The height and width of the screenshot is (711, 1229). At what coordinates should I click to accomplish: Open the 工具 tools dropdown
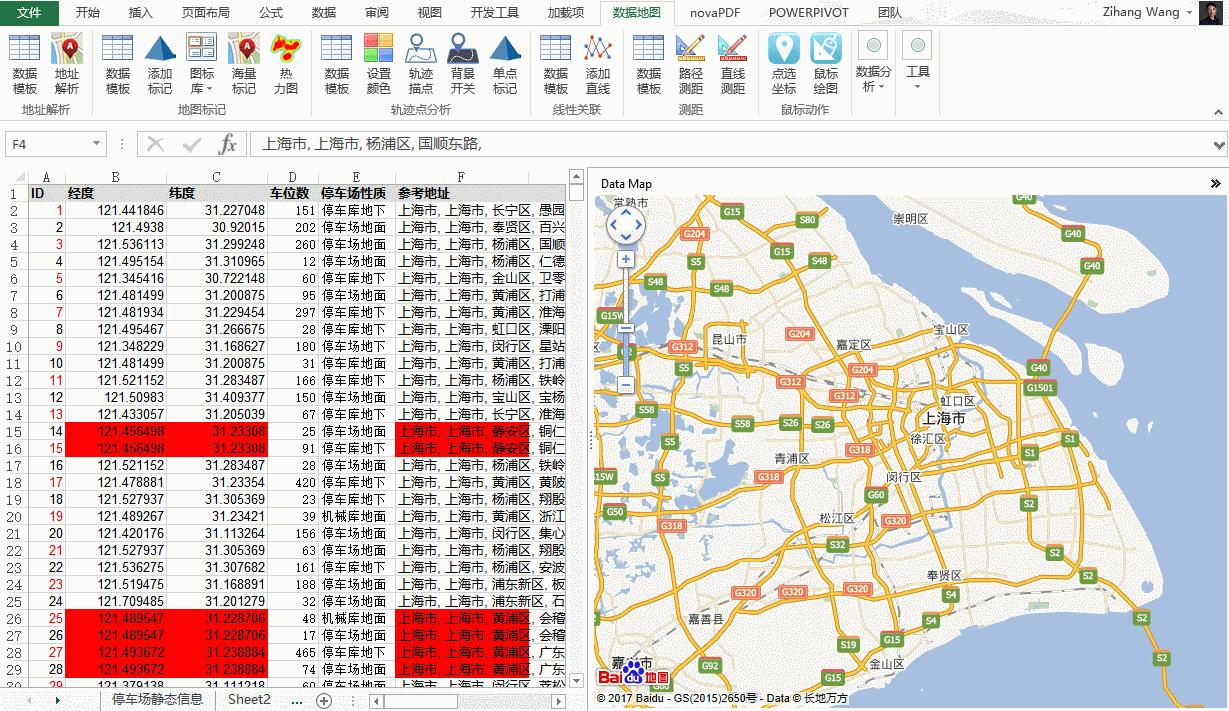pos(917,62)
